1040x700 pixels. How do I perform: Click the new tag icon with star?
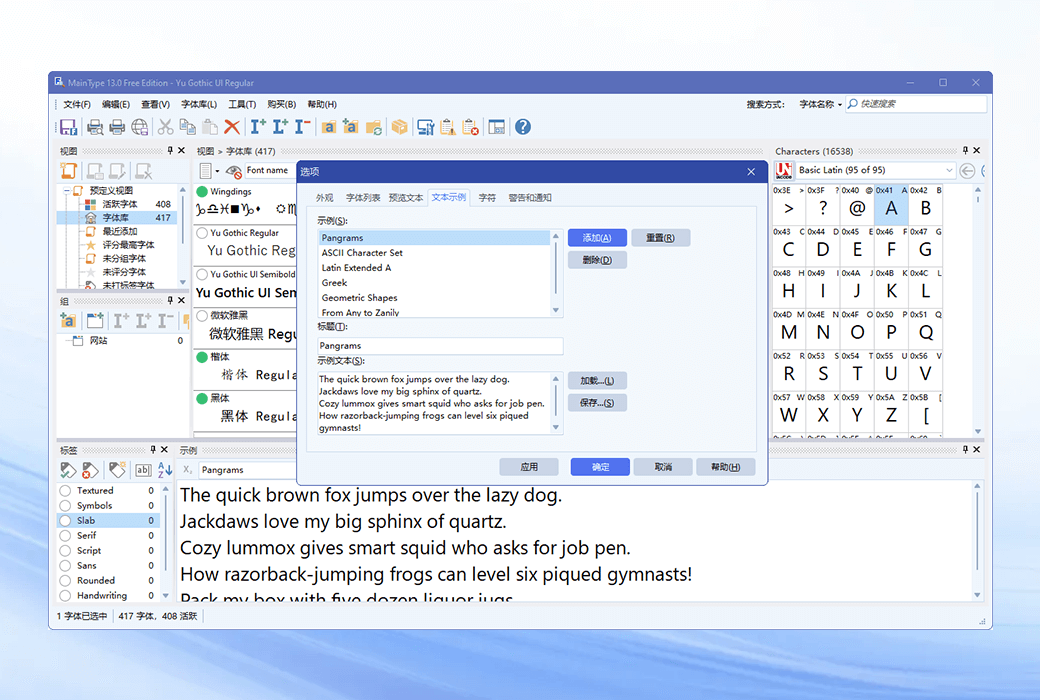coord(117,470)
